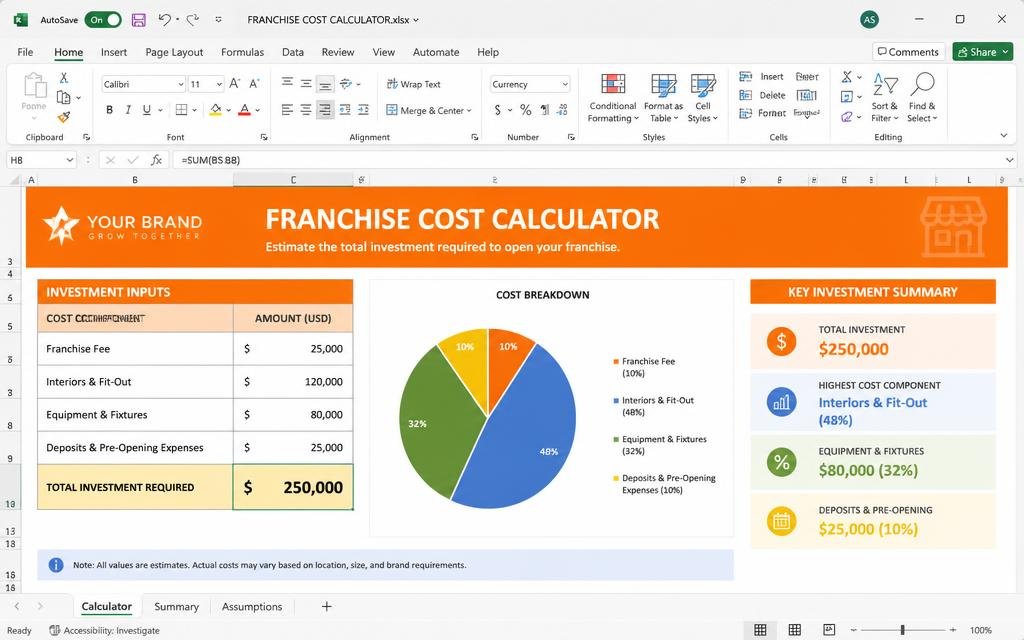Click the Save icon in title bar
Image resolution: width=1024 pixels, height=640 pixels.
click(x=138, y=20)
